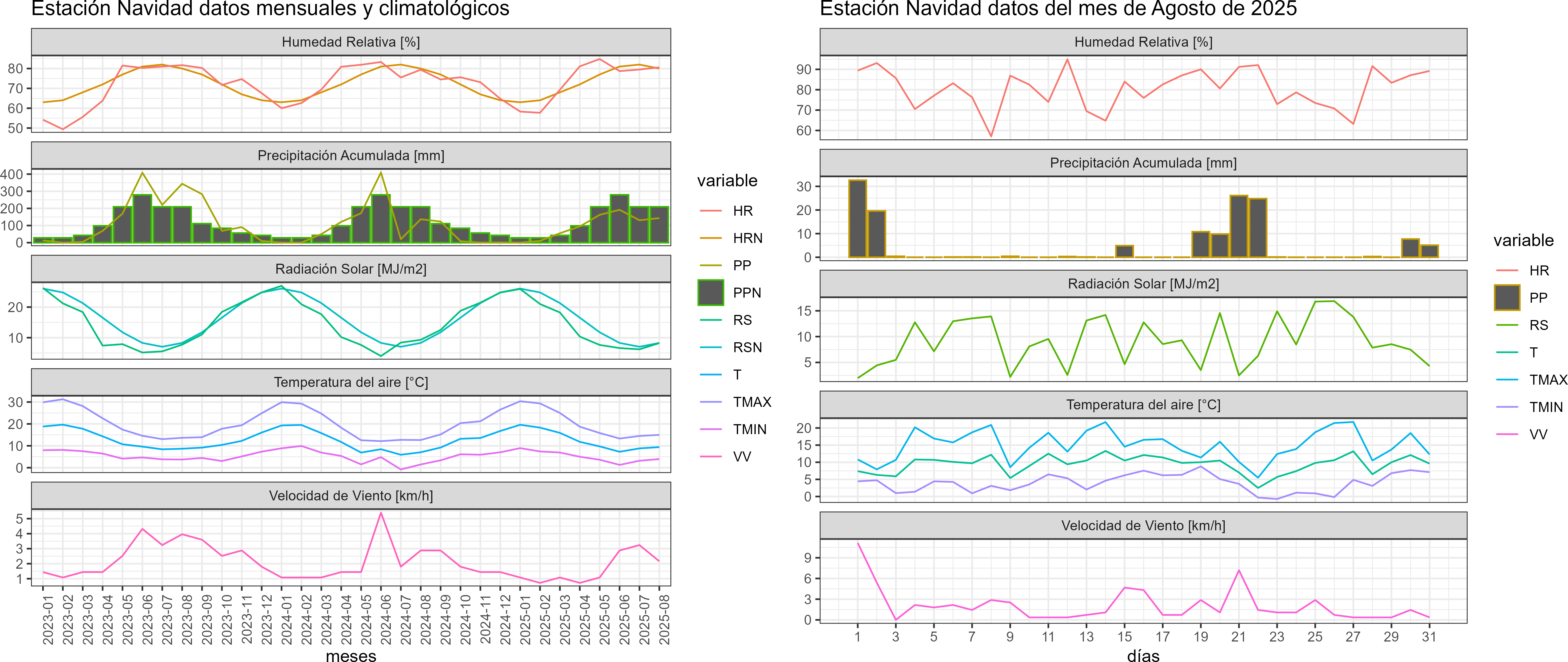This screenshot has width=1568, height=662.
Task: Click the left Radiación Solar panel header
Action: pos(351,269)
